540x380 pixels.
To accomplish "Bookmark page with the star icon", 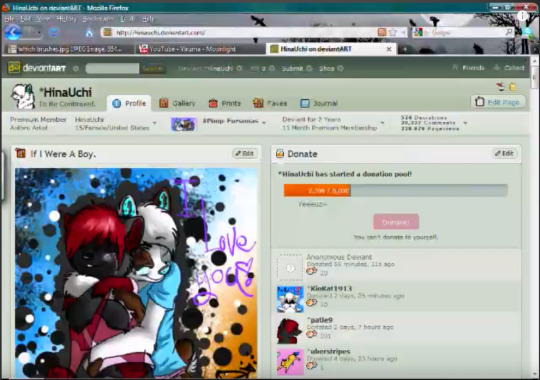I will coord(393,32).
